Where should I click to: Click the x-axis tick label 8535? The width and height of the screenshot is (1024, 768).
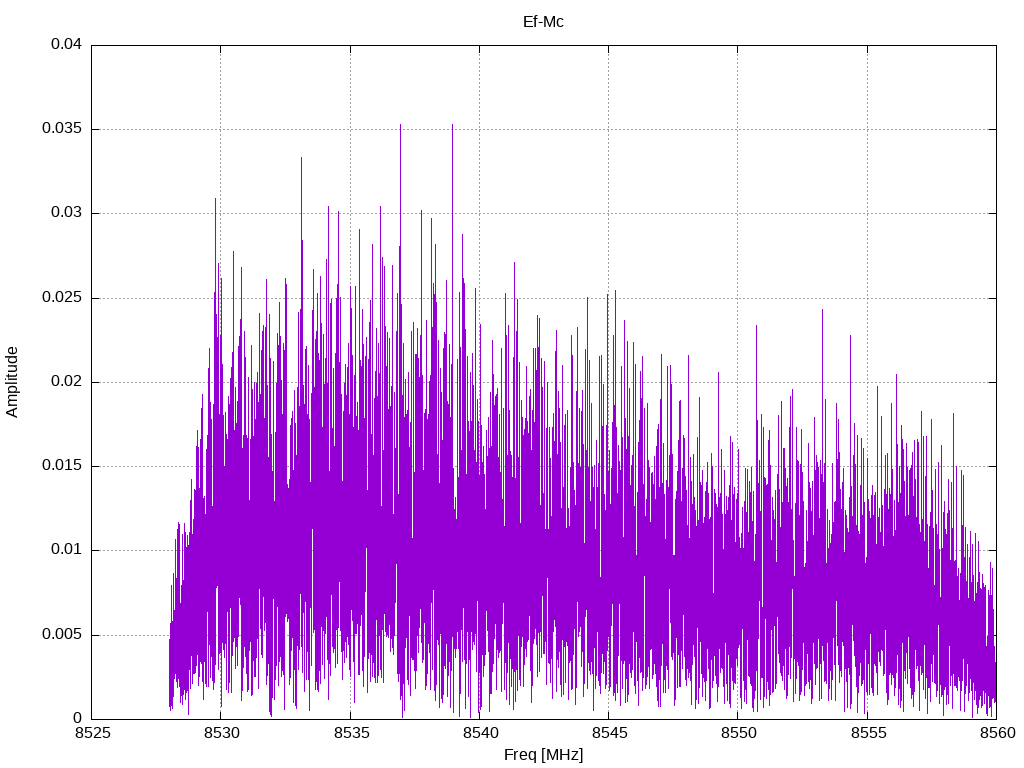click(351, 733)
